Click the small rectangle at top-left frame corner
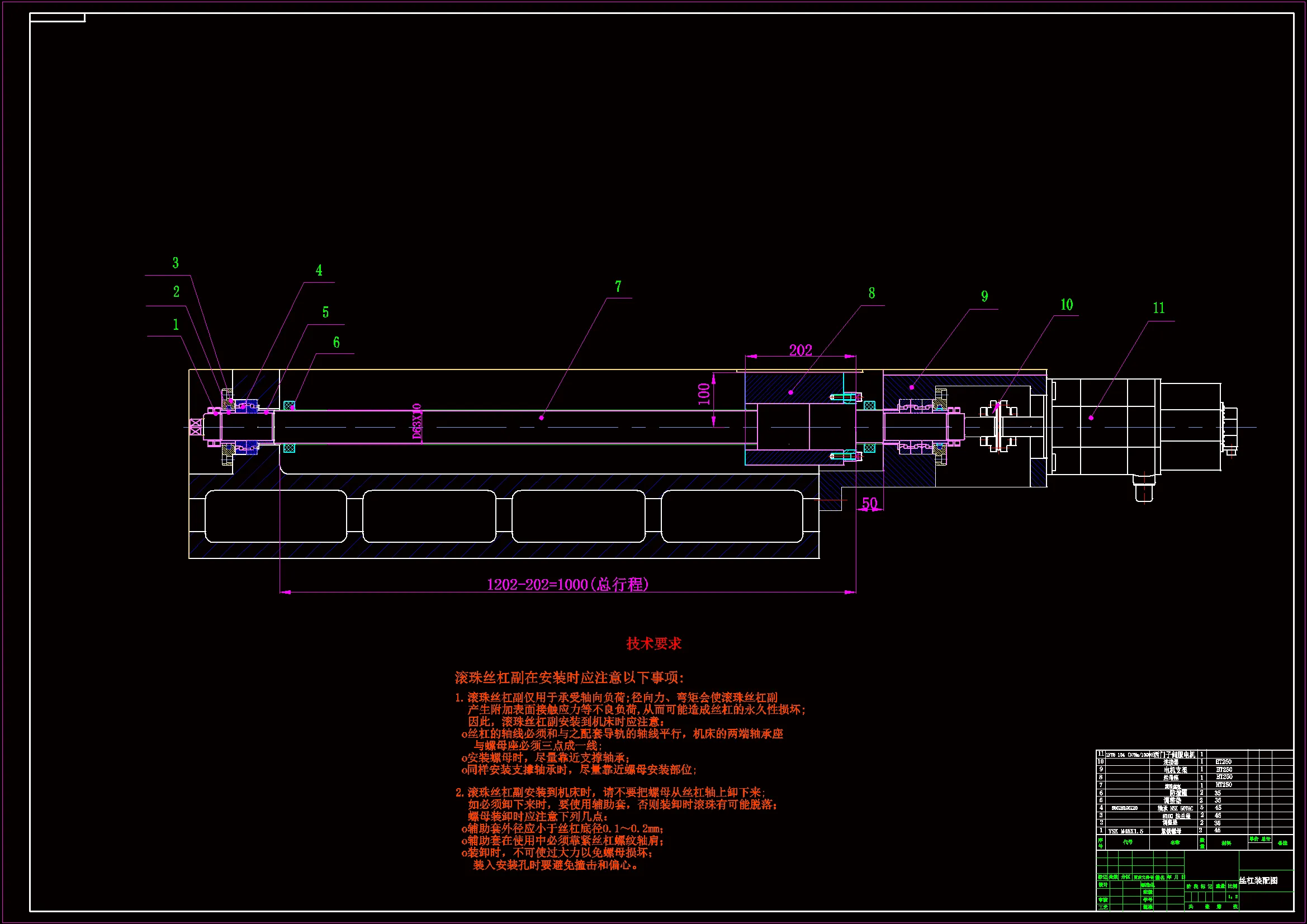 point(57,18)
